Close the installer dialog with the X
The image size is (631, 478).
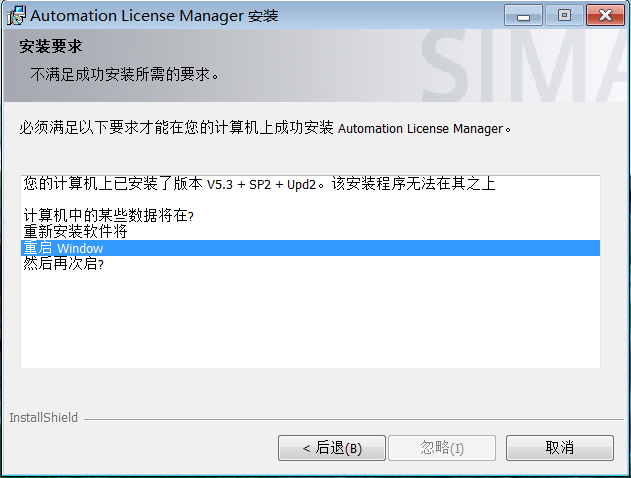point(604,15)
